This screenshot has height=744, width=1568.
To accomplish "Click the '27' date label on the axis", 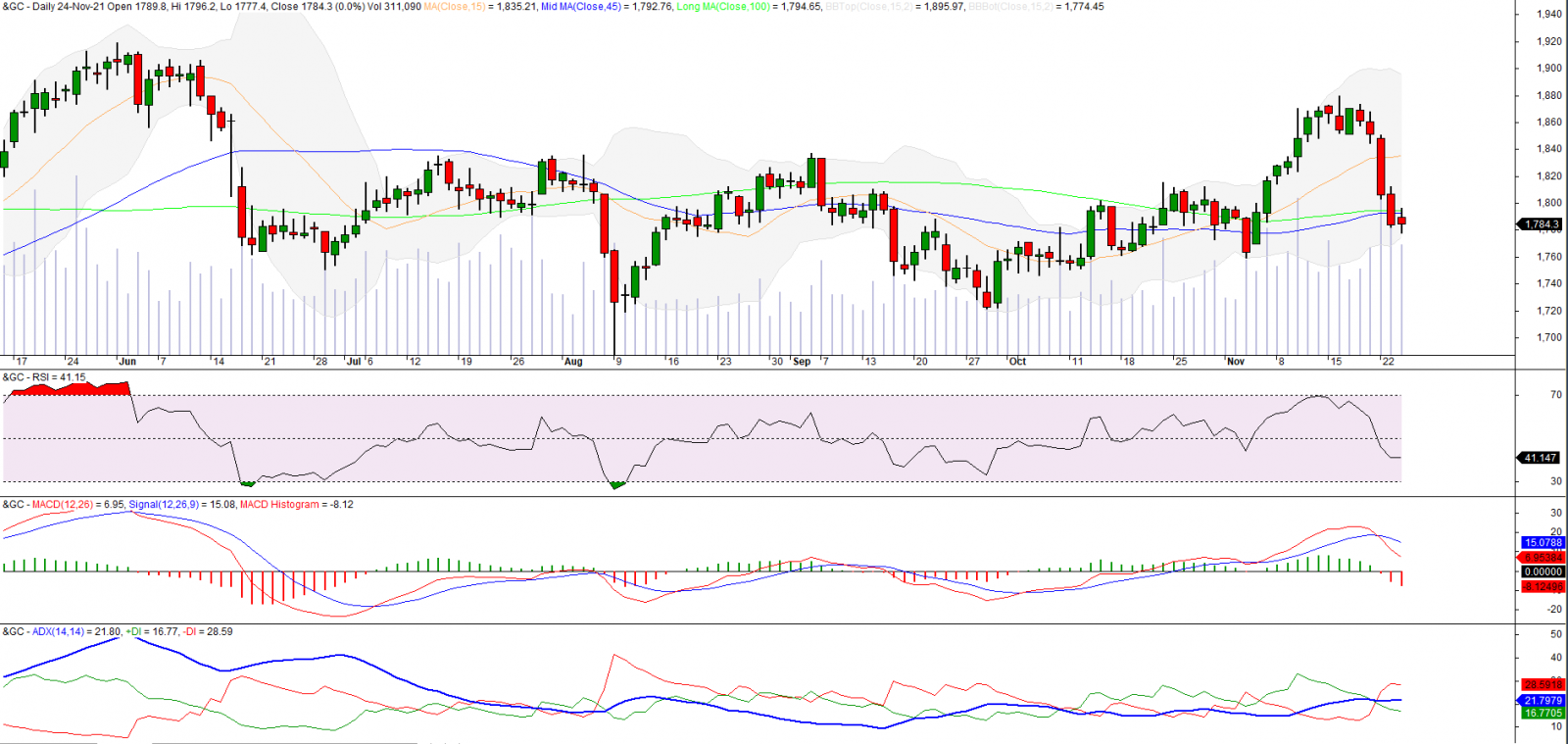I will point(973,362).
